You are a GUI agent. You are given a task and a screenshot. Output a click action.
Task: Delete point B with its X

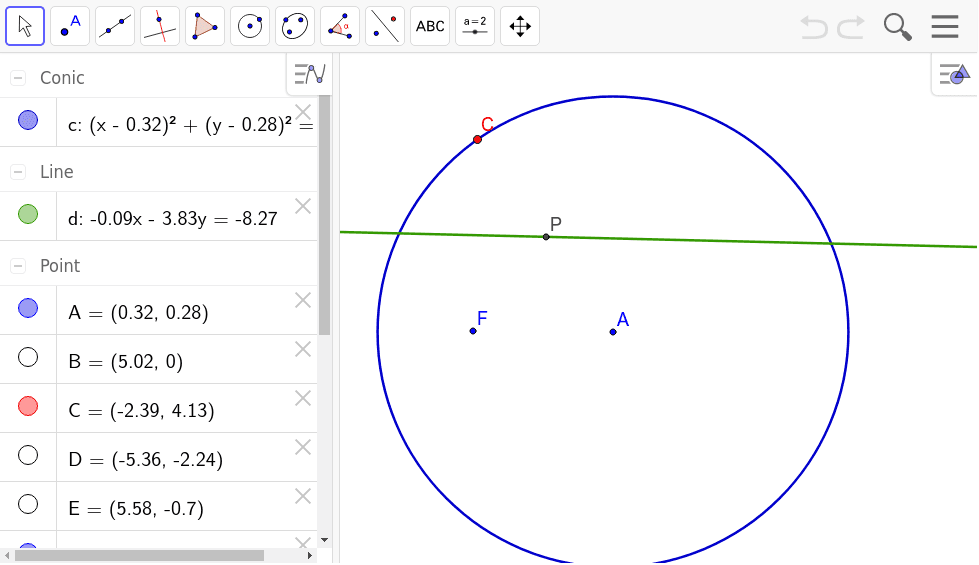(303, 349)
